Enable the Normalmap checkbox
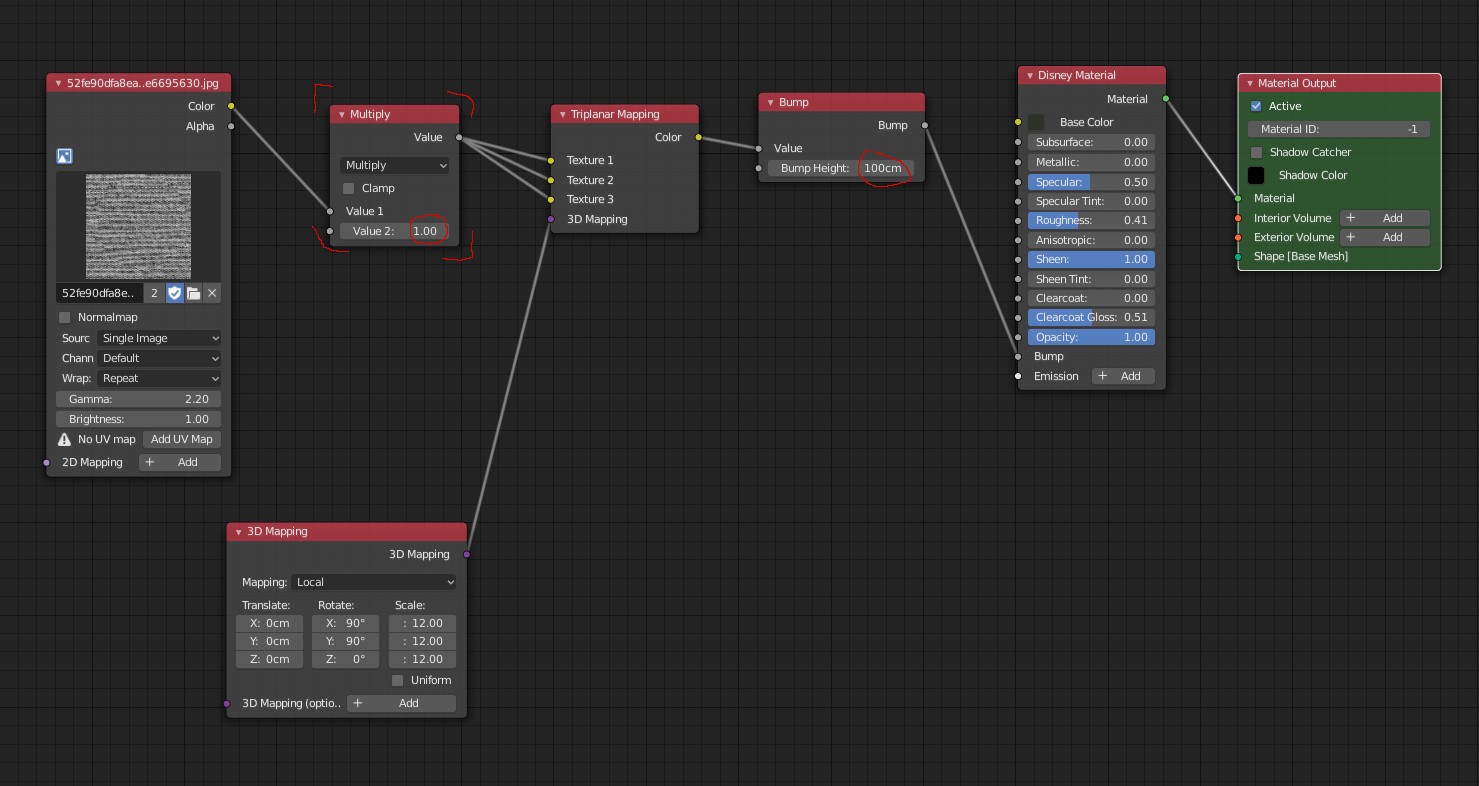1479x786 pixels. click(65, 317)
